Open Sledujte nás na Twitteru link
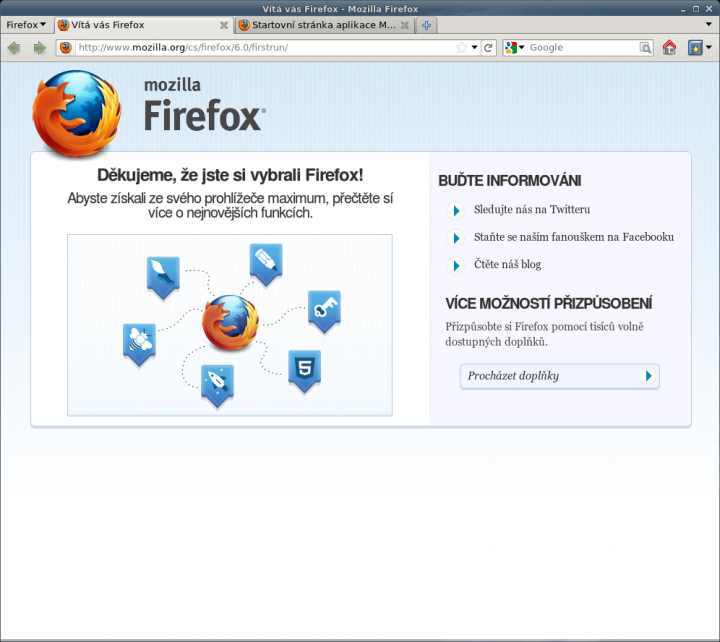720x642 pixels. pyautogui.click(x=532, y=209)
